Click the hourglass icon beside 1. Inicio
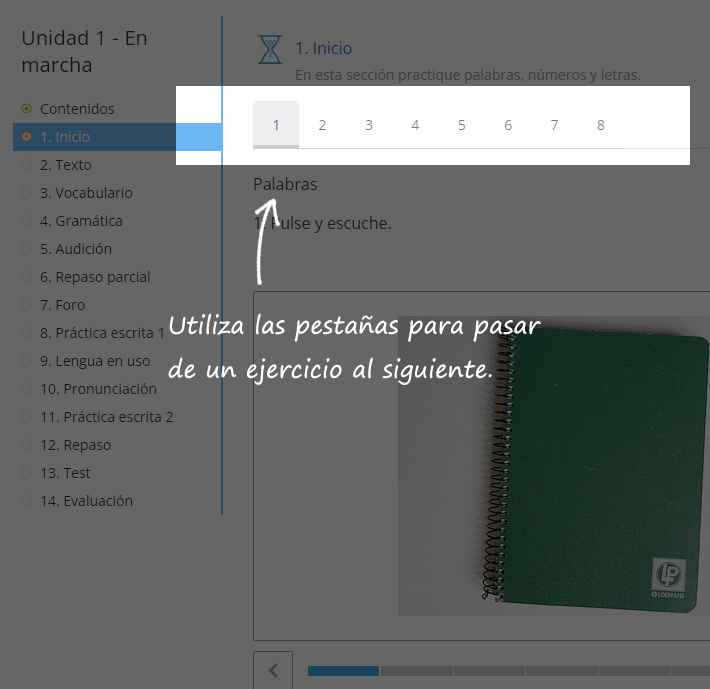The height and width of the screenshot is (689, 710). [x=270, y=49]
